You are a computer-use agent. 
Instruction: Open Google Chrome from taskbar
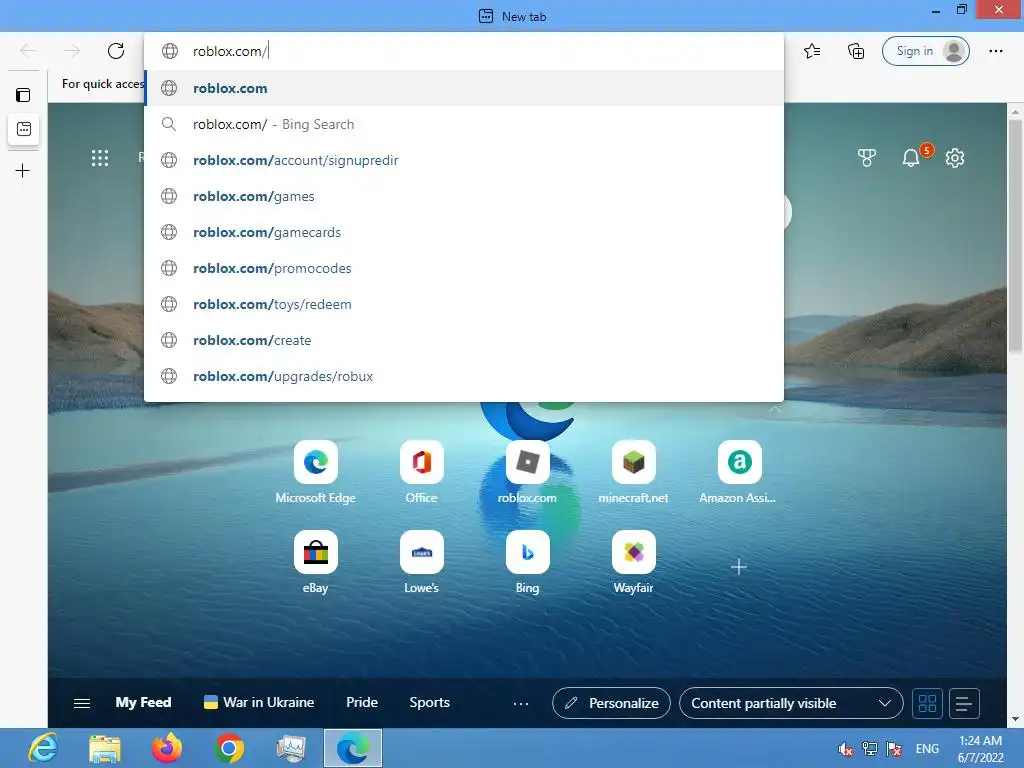point(229,748)
